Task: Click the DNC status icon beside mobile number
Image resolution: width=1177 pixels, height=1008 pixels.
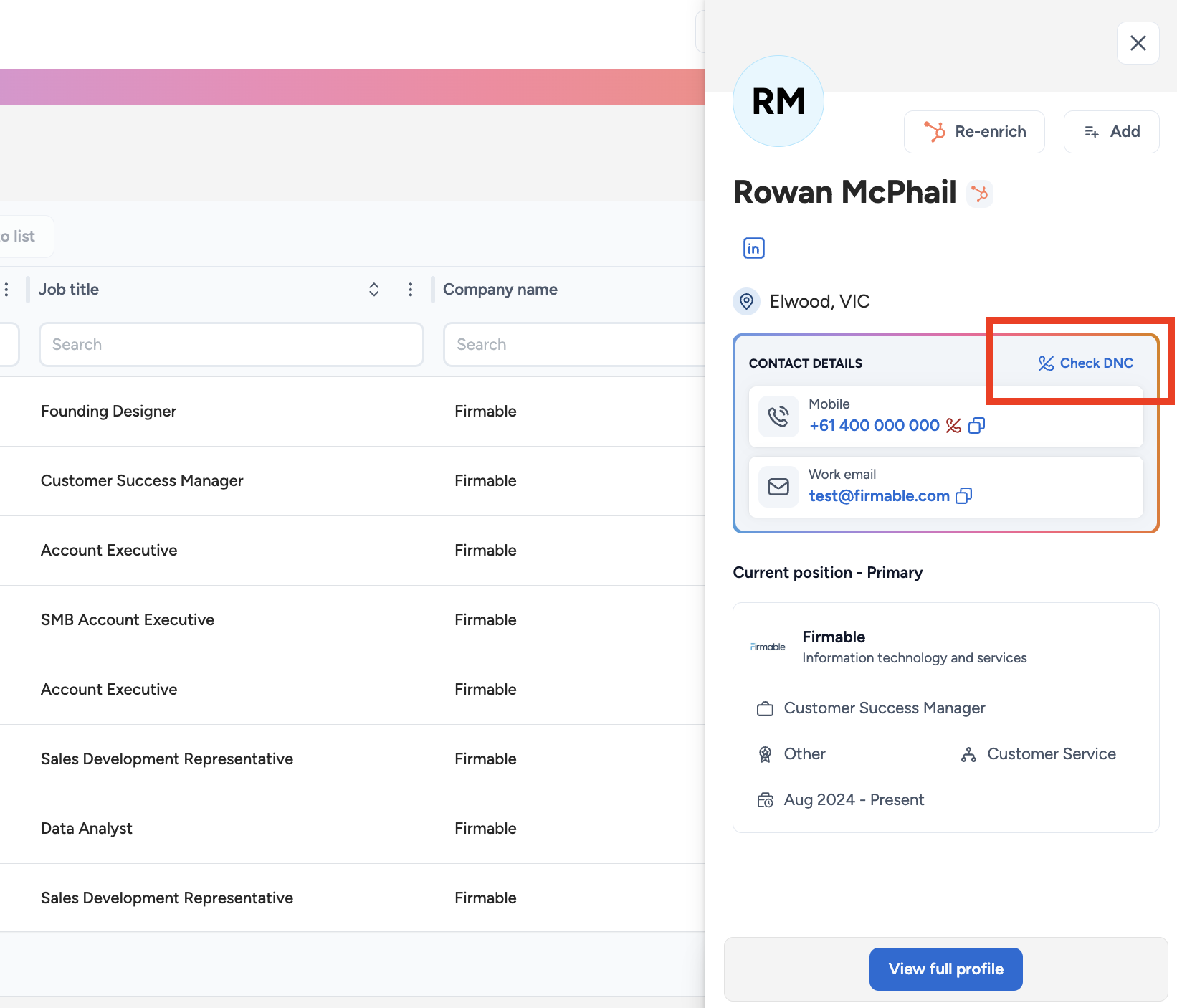Action: (953, 426)
